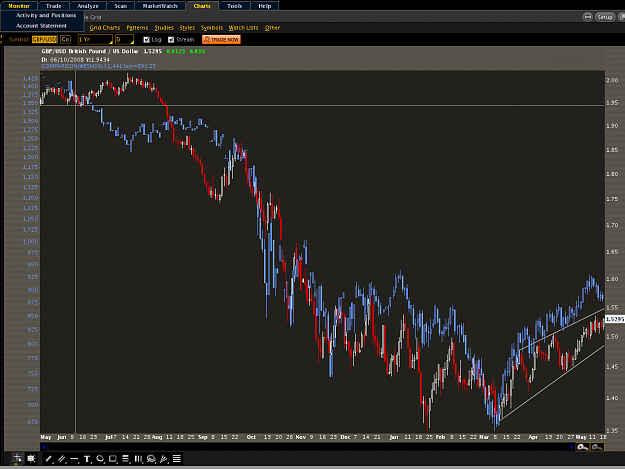Select the vertical time lines tool
The height and width of the screenshot is (469, 625).
pyautogui.click(x=138, y=459)
